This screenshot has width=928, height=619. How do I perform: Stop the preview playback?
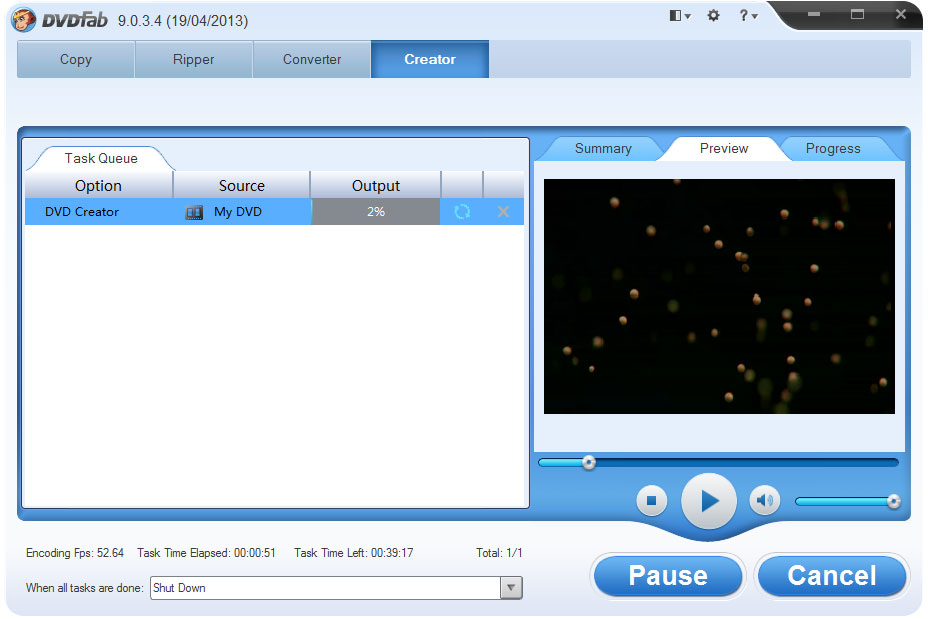pyautogui.click(x=652, y=501)
